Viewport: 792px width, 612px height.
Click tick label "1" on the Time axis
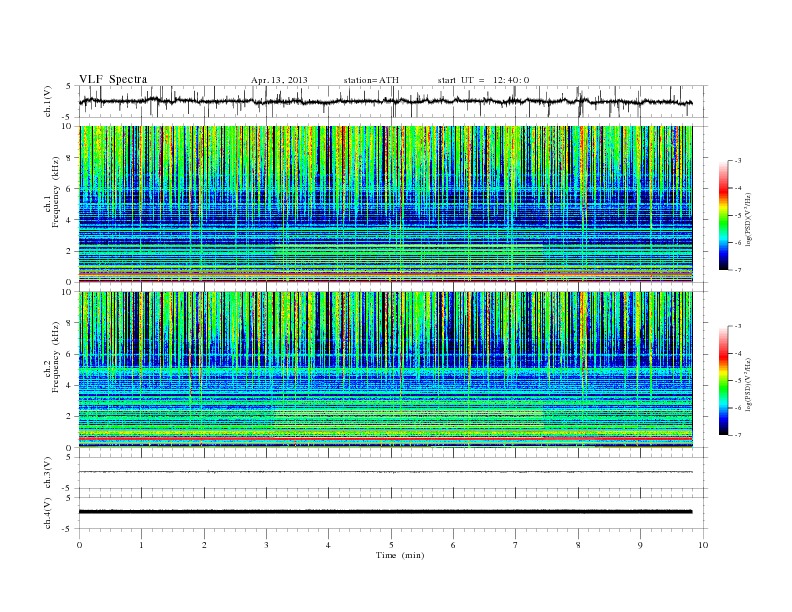point(141,545)
